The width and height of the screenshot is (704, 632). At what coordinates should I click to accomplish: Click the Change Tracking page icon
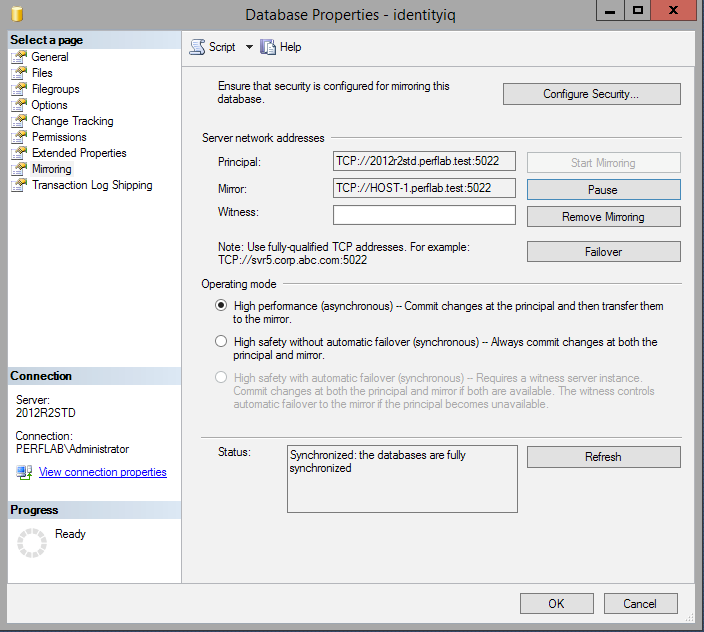[x=19, y=121]
